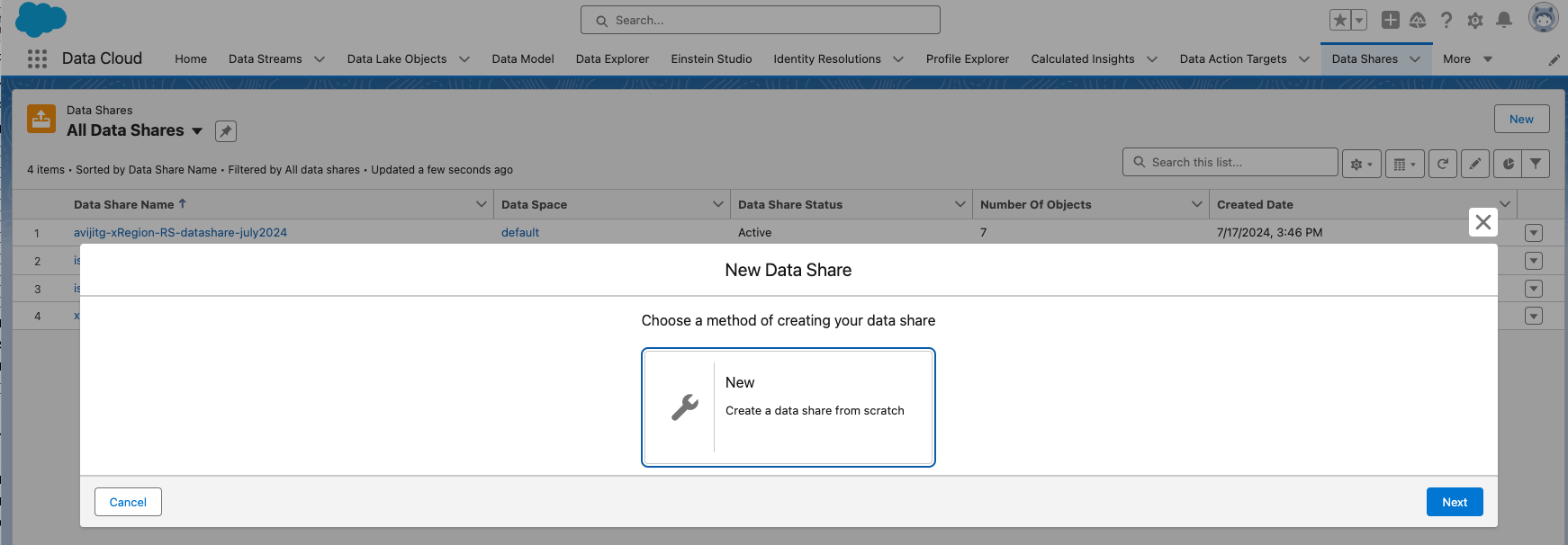Open Created Date column menu chevron
Image resolution: width=1568 pixels, height=545 pixels.
1505,205
